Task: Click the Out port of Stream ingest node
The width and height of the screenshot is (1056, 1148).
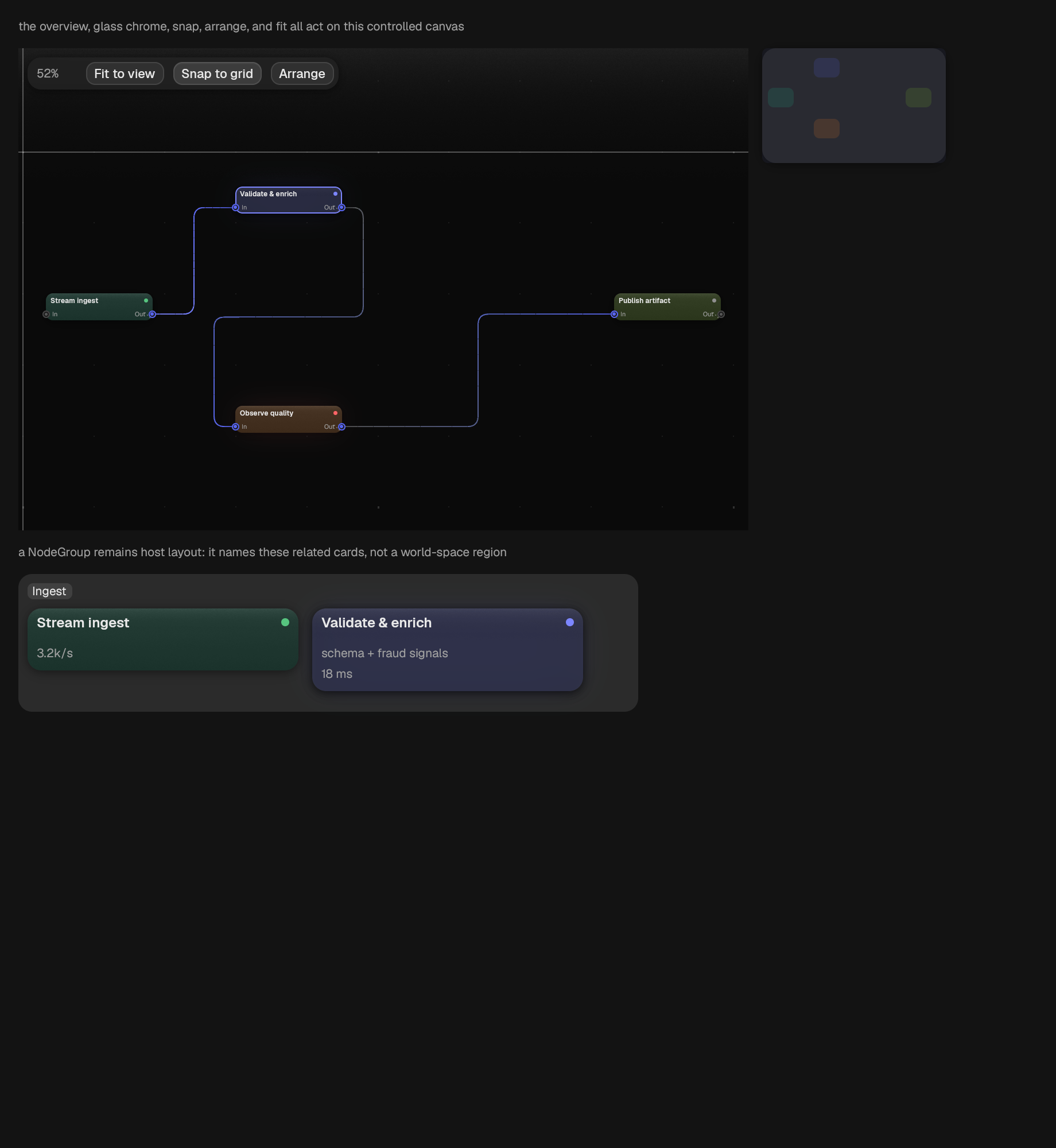Action: coord(152,314)
